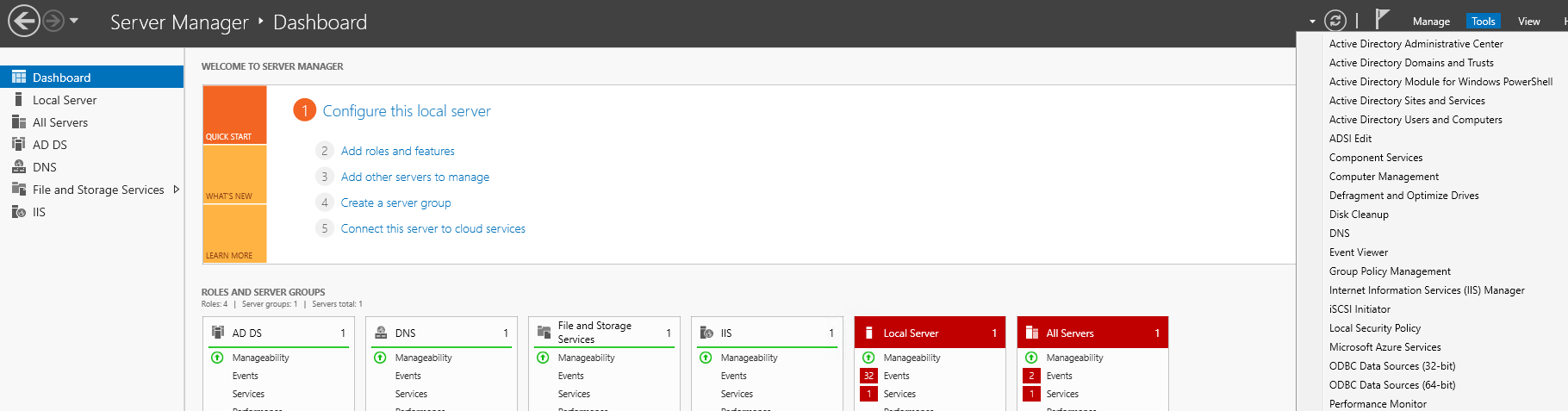
Task: Open the notifications flag icon
Action: (x=1382, y=19)
